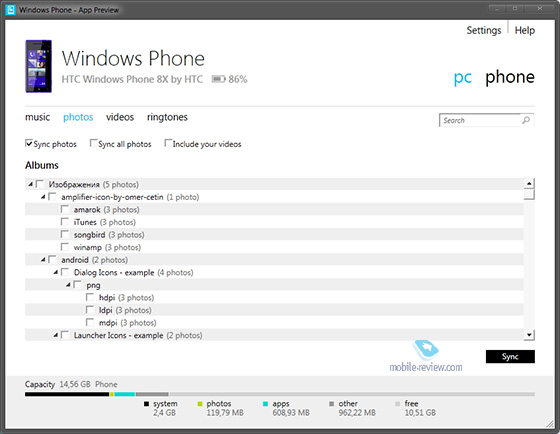Collapse the png folder node
The height and width of the screenshot is (434, 560).
pyautogui.click(x=68, y=285)
